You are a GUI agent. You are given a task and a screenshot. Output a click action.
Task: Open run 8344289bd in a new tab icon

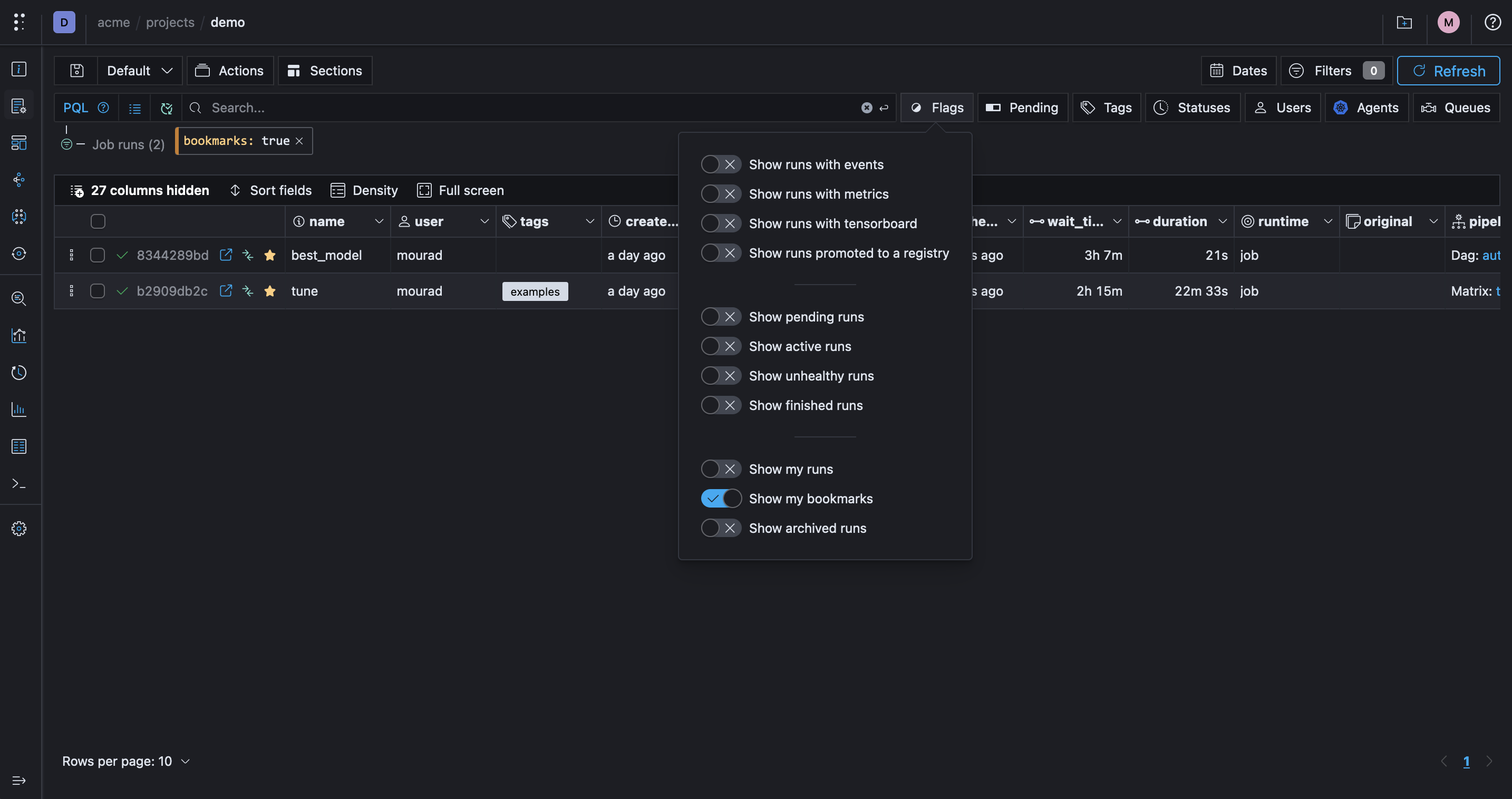pyautogui.click(x=226, y=255)
